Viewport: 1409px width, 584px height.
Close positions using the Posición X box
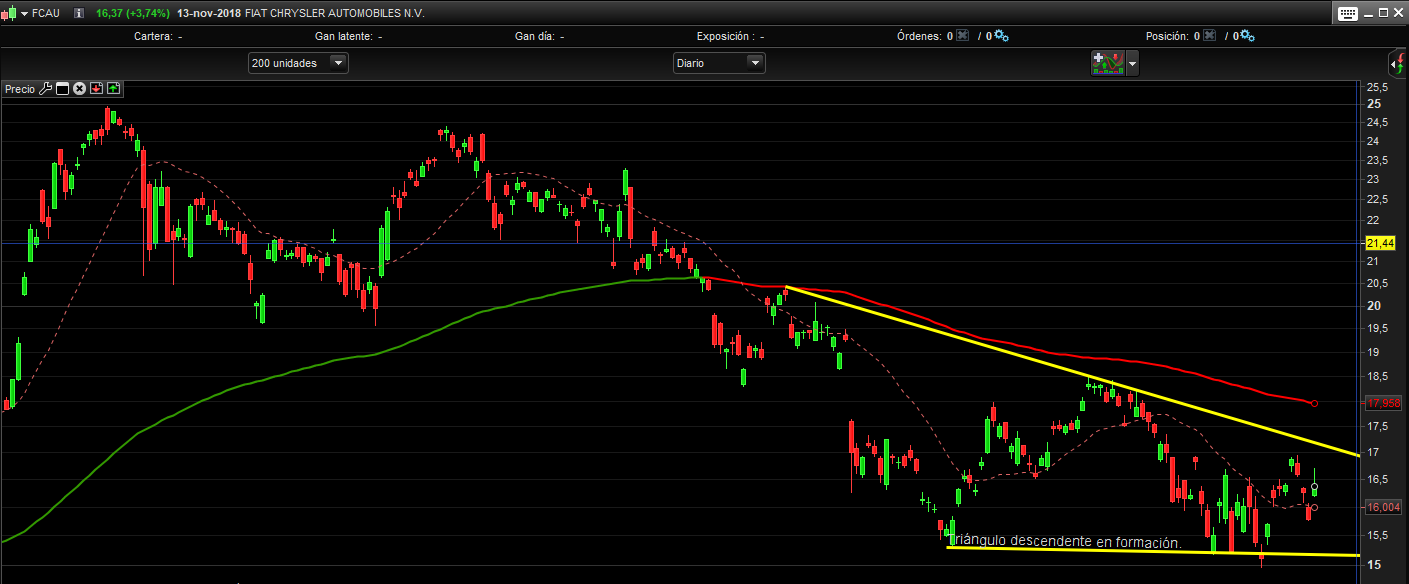(1209, 36)
